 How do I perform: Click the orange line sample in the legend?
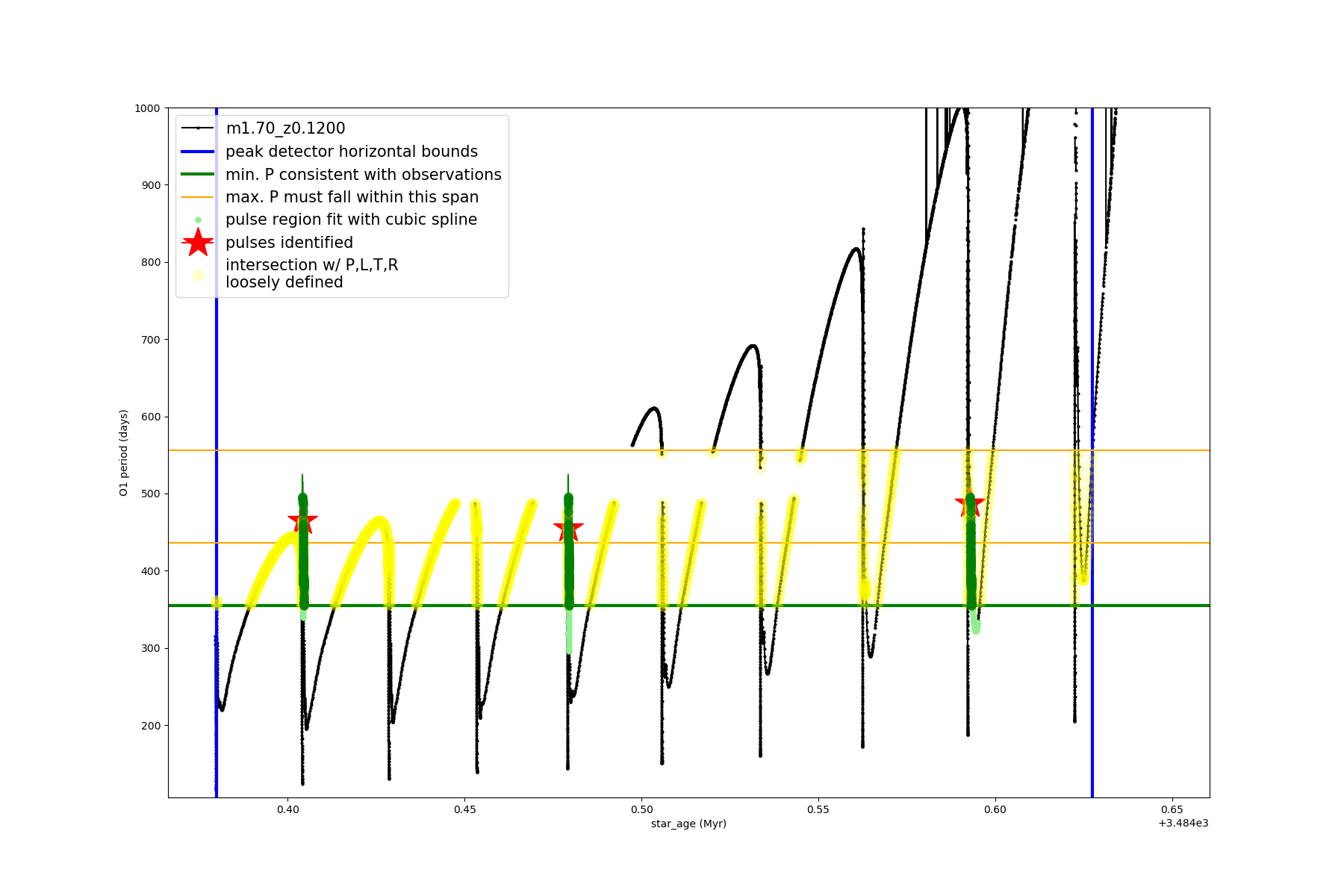[198, 197]
